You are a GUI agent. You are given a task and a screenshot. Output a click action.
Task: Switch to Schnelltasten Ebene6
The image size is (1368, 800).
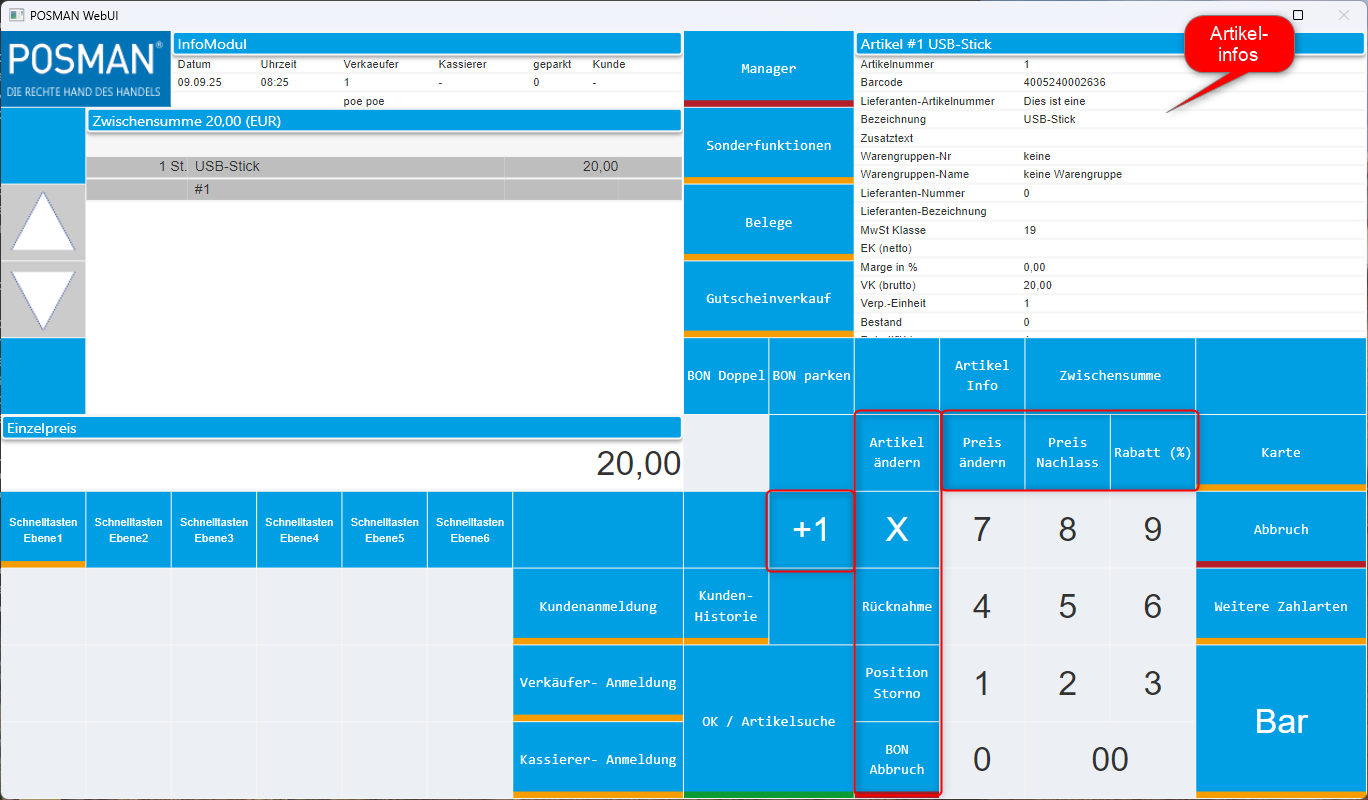(470, 529)
